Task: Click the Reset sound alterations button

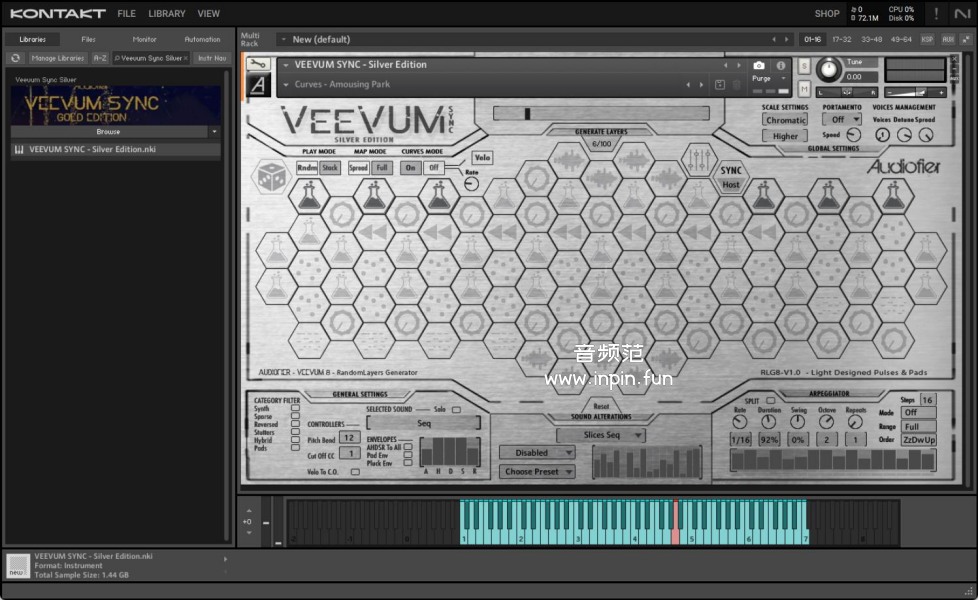Action: coord(601,406)
